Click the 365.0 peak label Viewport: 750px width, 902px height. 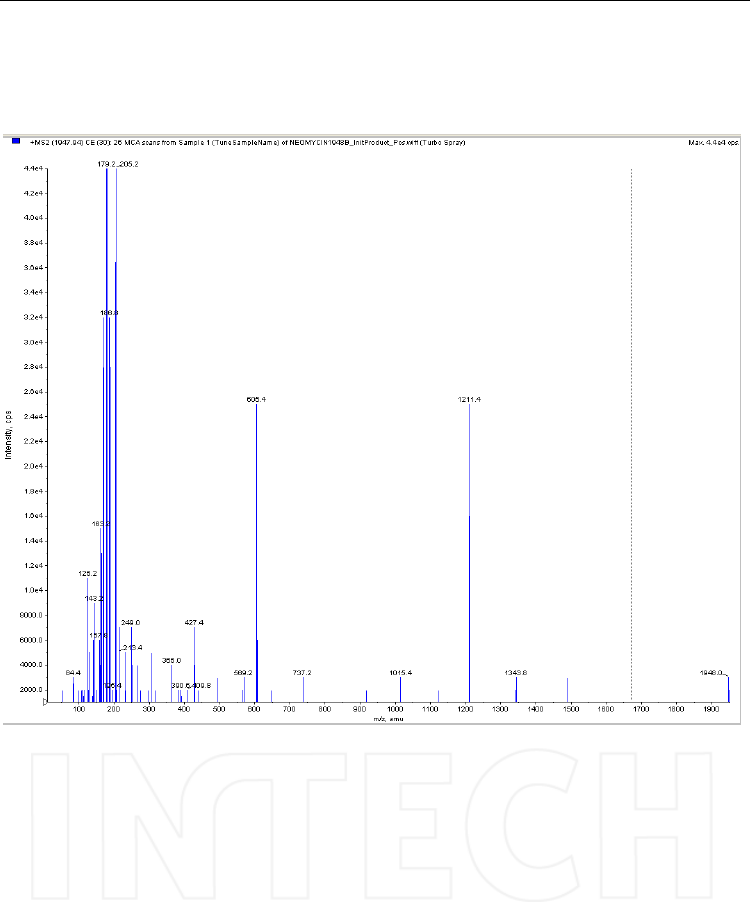tap(171, 660)
